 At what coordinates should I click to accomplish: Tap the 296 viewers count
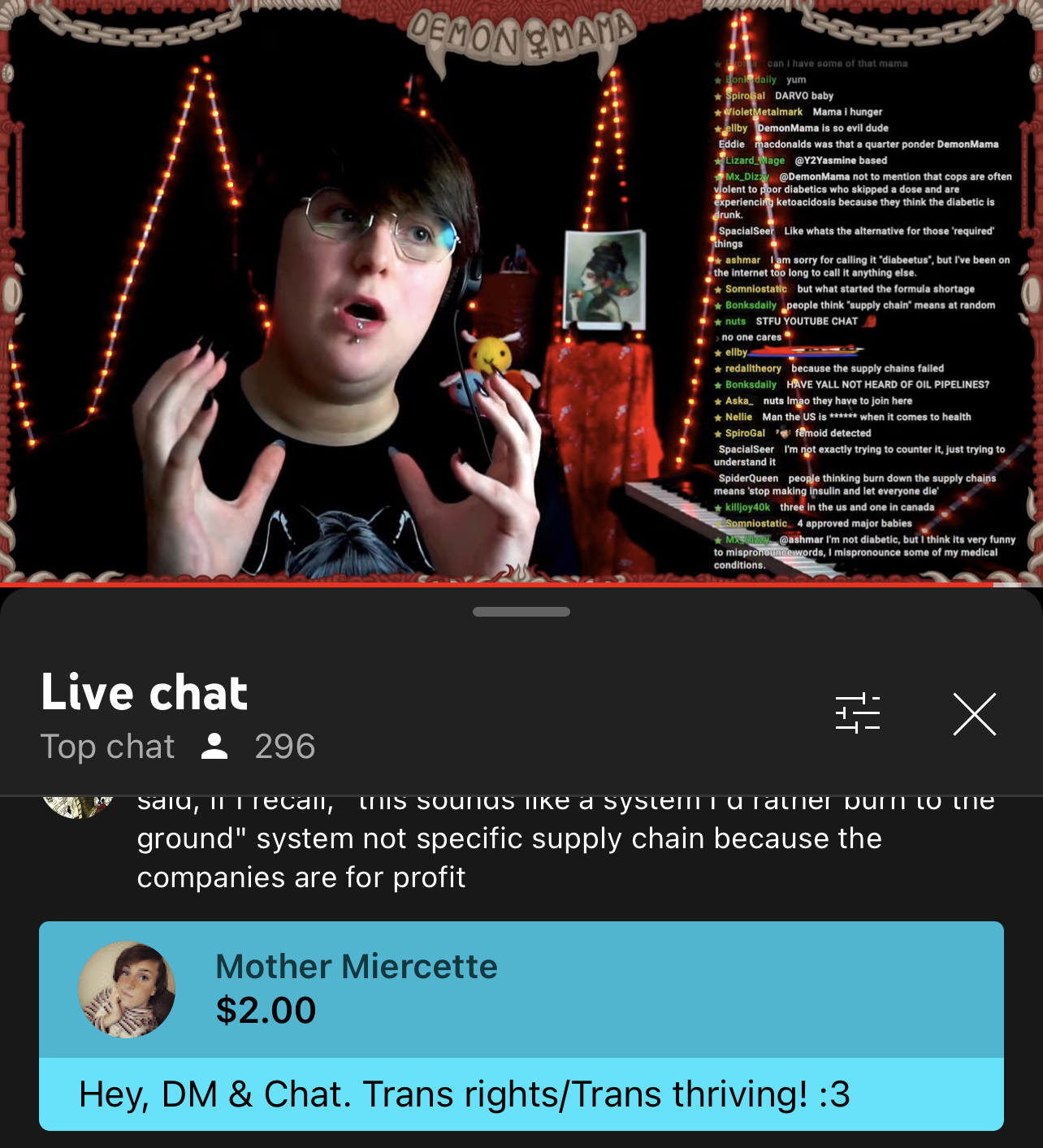tap(284, 746)
